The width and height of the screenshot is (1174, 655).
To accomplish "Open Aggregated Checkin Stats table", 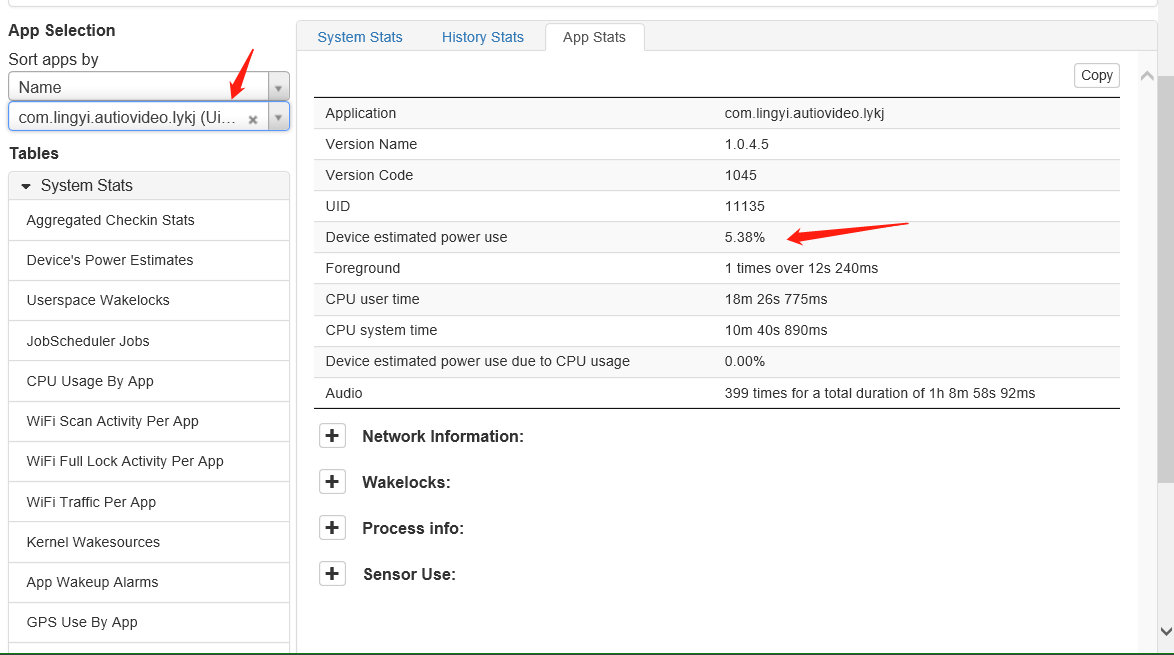I will (149, 220).
